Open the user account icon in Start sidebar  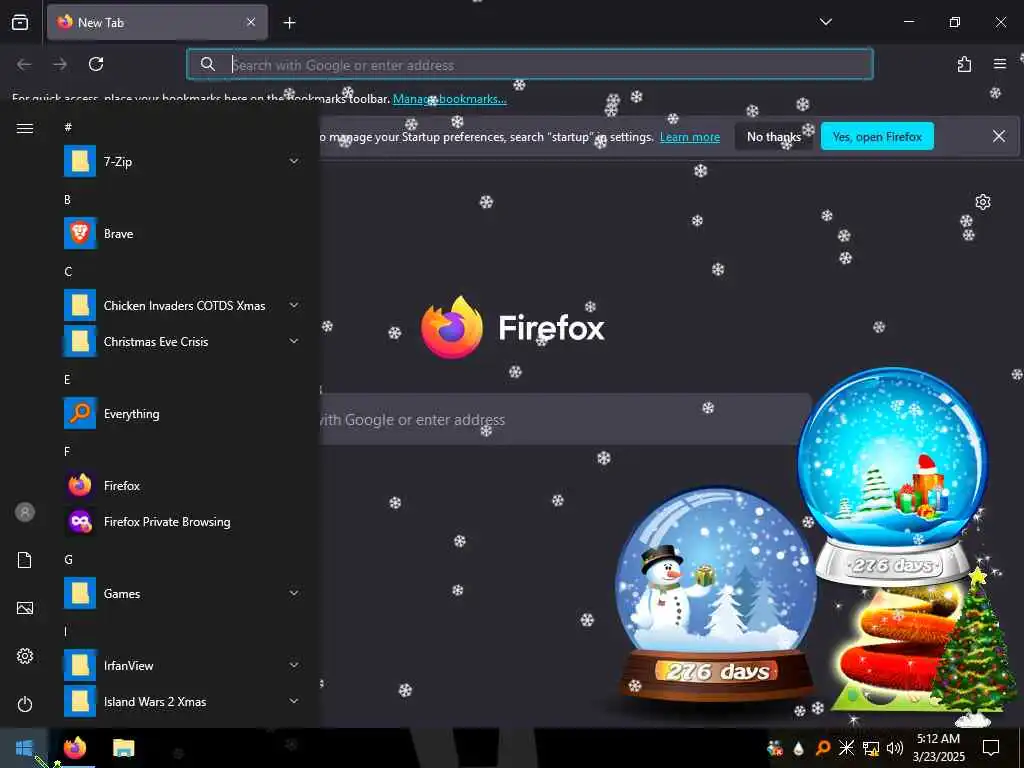coord(25,512)
